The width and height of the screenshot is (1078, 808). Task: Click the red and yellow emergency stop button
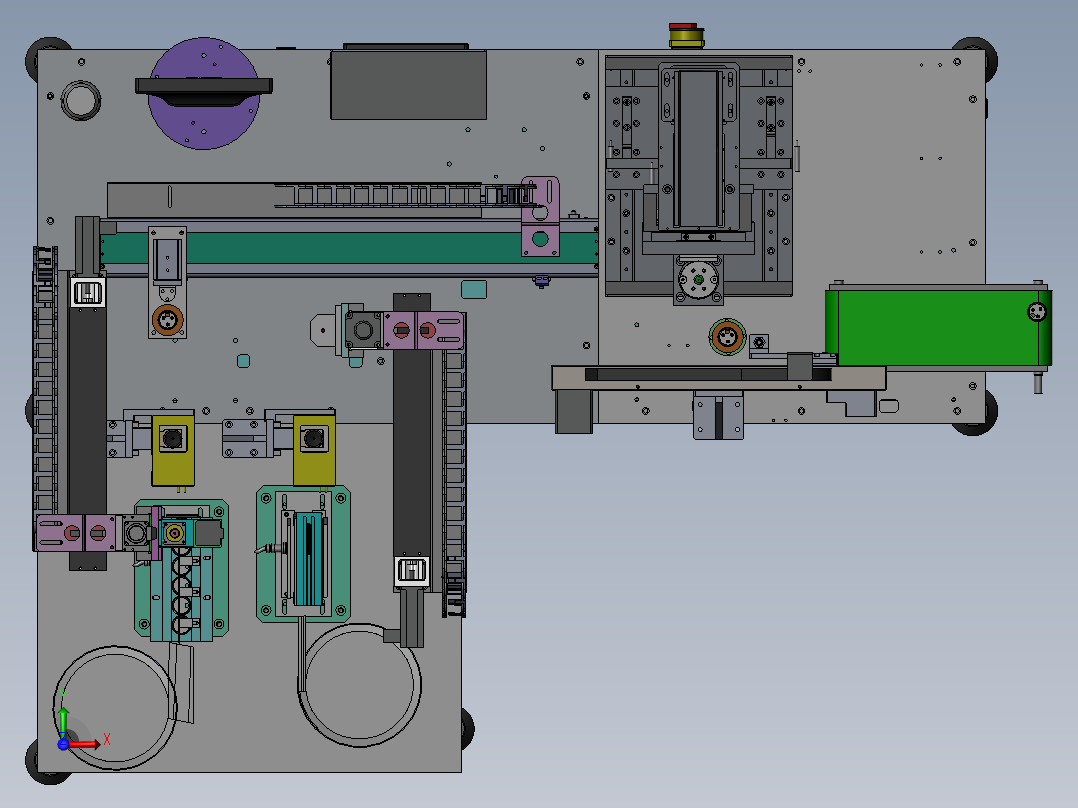[685, 36]
